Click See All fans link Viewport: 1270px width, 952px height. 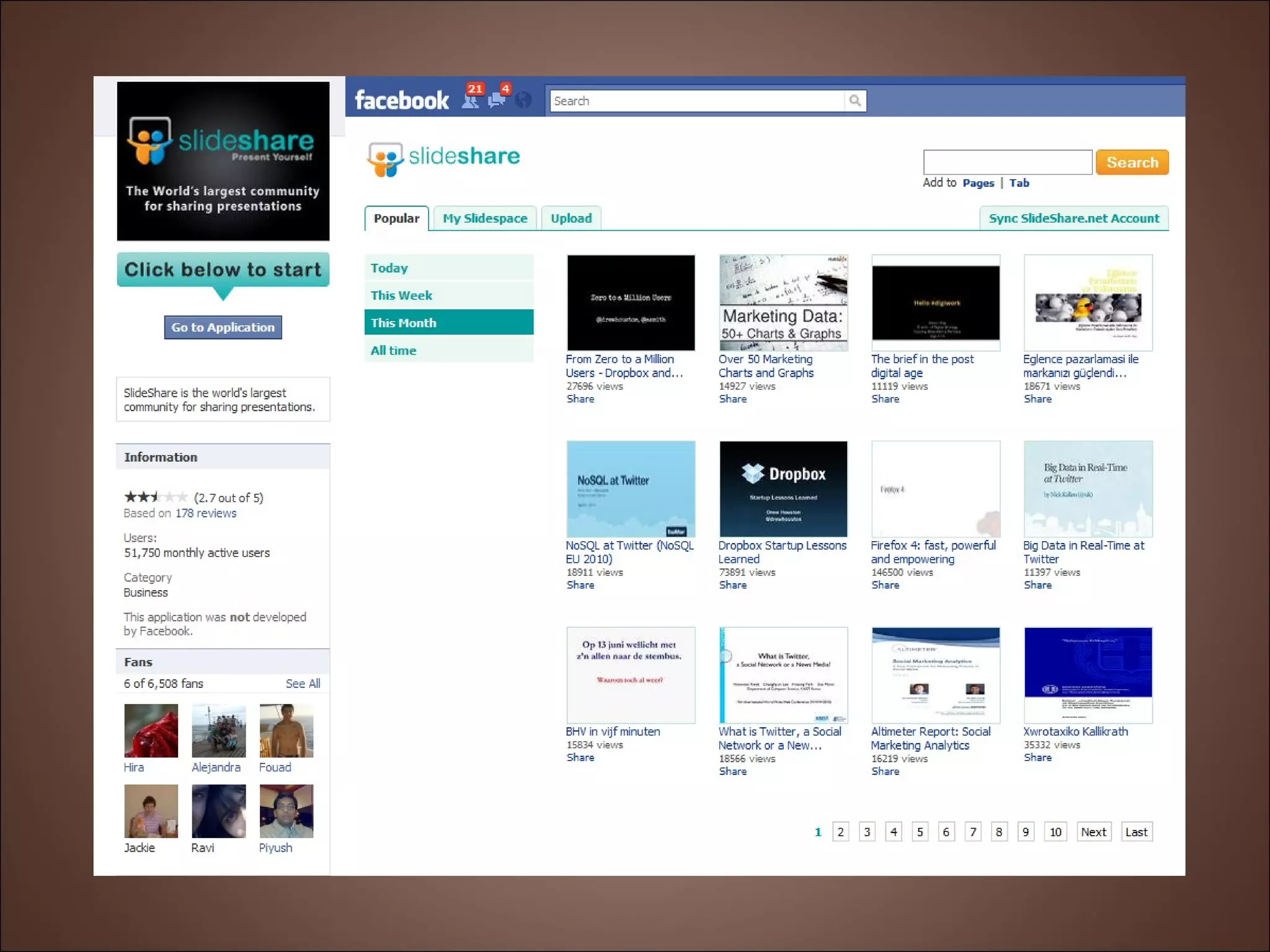pos(303,684)
